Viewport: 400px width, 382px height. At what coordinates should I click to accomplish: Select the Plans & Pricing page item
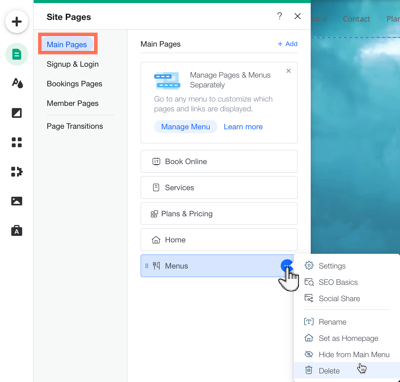click(219, 214)
